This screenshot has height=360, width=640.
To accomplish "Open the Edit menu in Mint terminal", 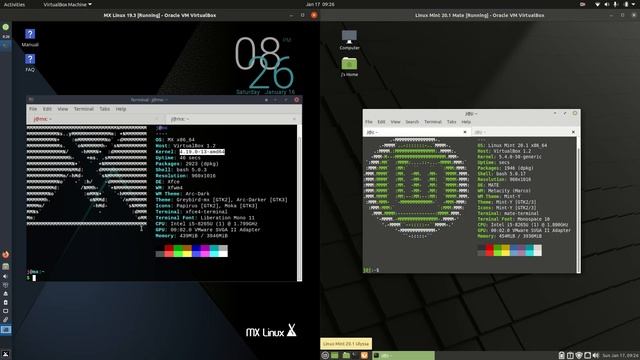I will point(381,122).
